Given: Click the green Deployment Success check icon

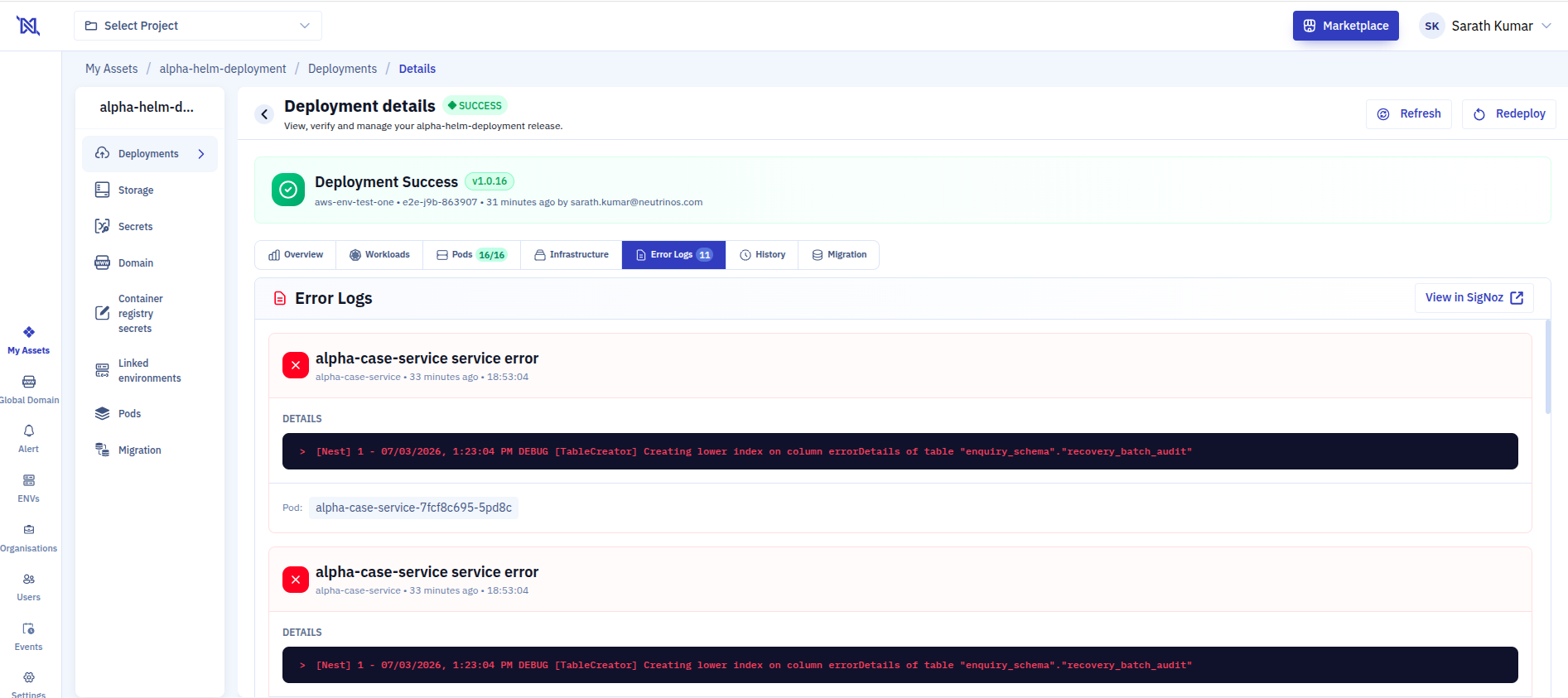Looking at the screenshot, I should click(288, 190).
